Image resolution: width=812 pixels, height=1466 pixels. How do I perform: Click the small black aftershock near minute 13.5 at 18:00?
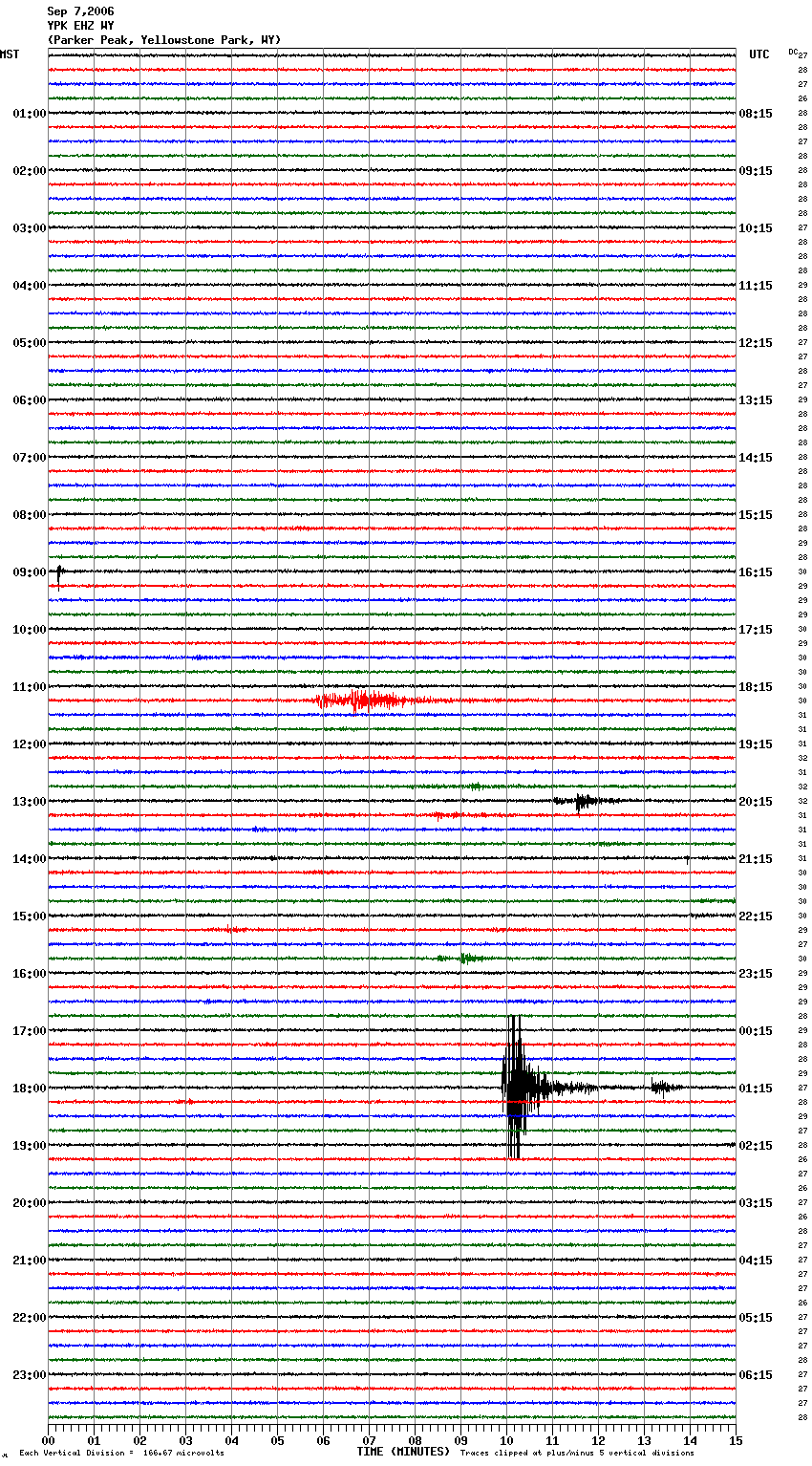tap(666, 1087)
